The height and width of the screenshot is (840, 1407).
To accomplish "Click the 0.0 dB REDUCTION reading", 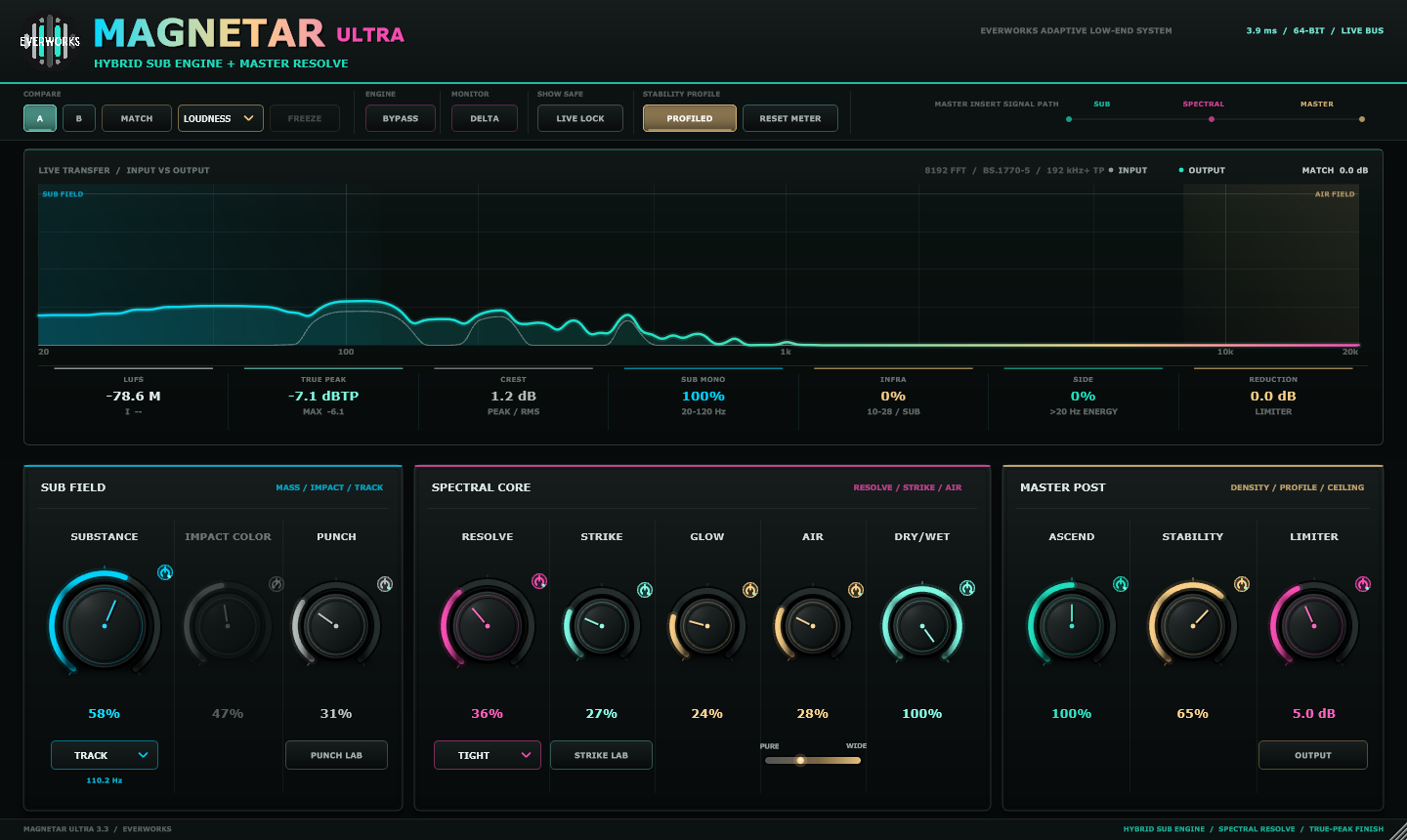I will click(1273, 396).
